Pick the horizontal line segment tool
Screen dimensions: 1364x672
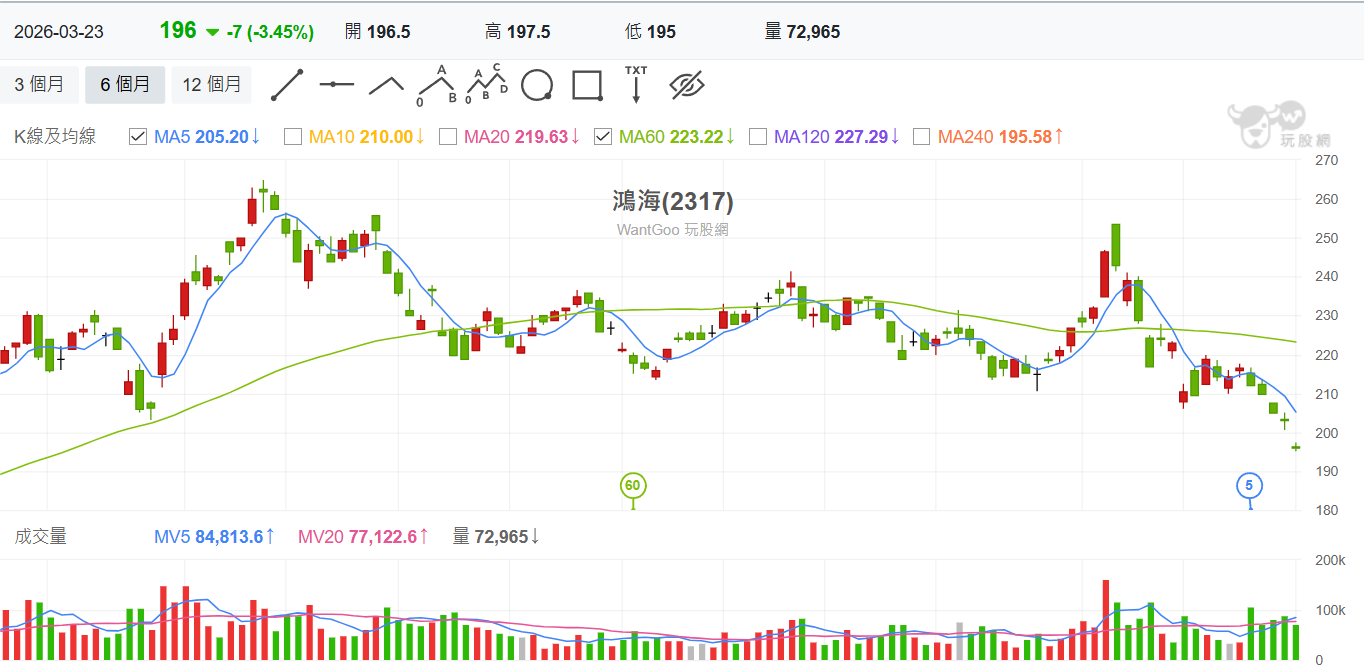point(337,85)
